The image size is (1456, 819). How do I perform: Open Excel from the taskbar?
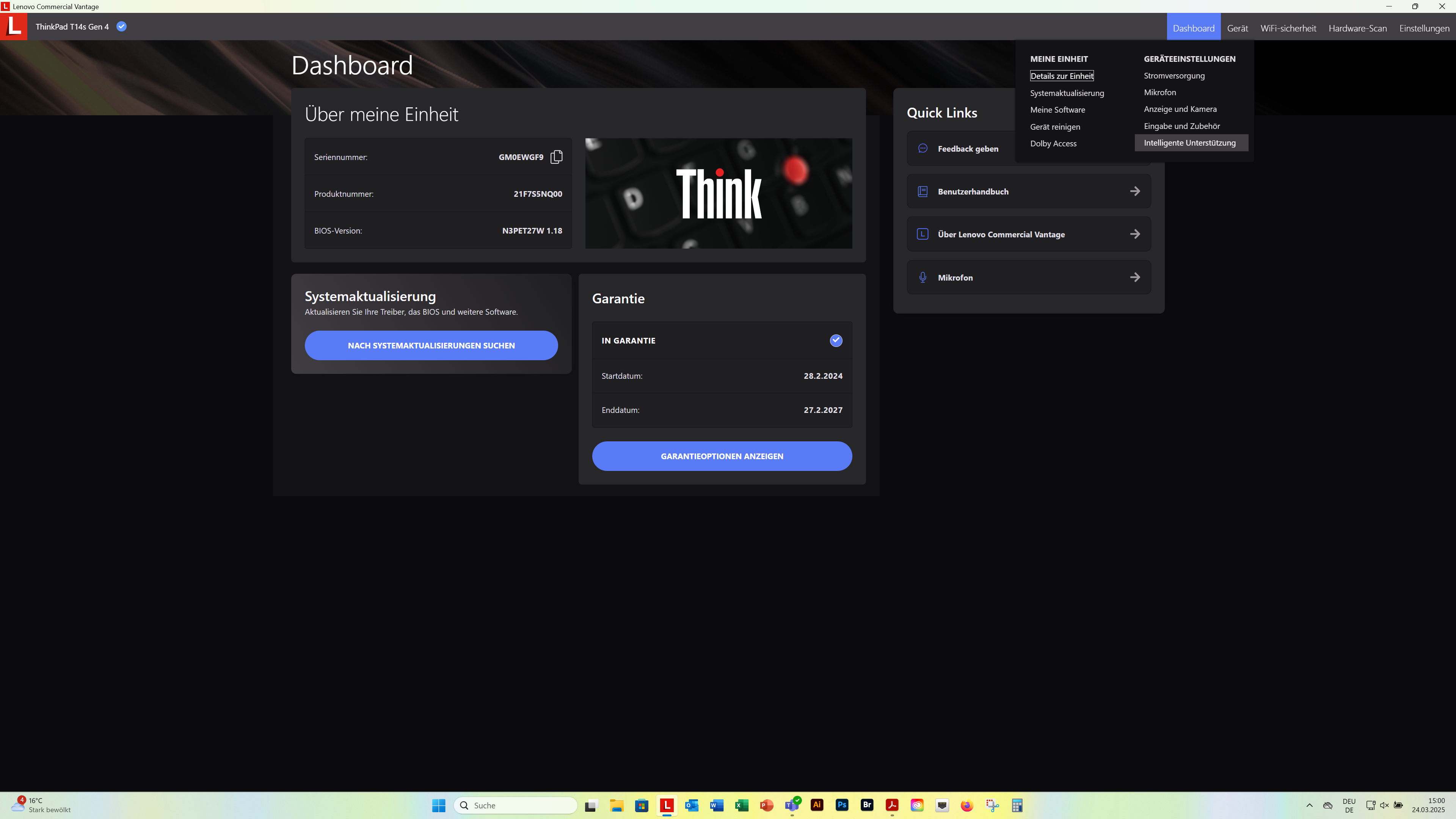pyautogui.click(x=742, y=805)
